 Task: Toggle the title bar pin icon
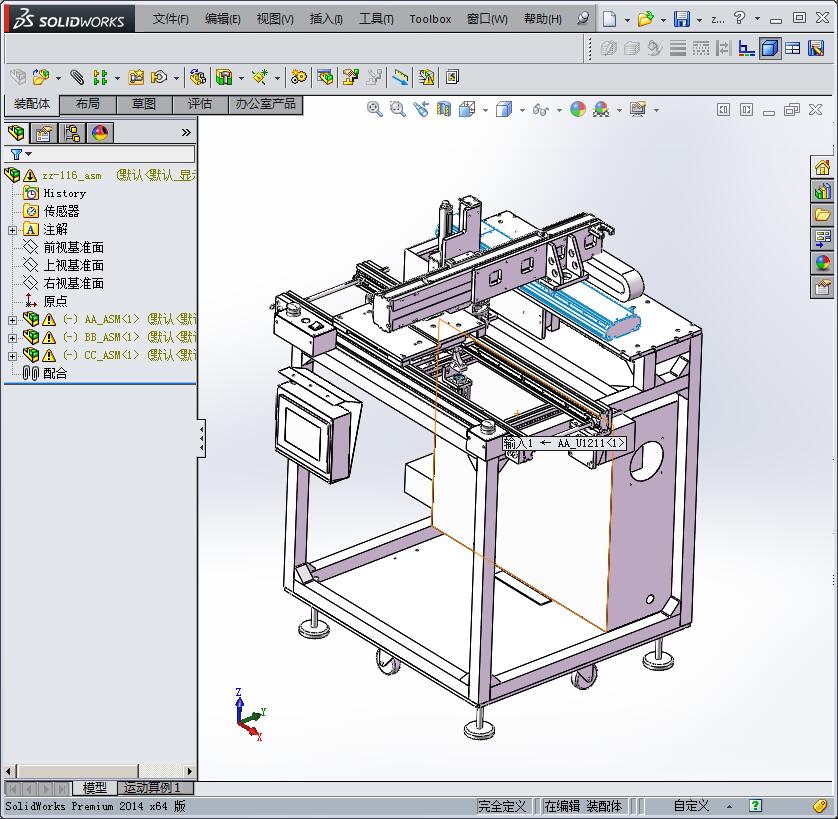(x=583, y=19)
